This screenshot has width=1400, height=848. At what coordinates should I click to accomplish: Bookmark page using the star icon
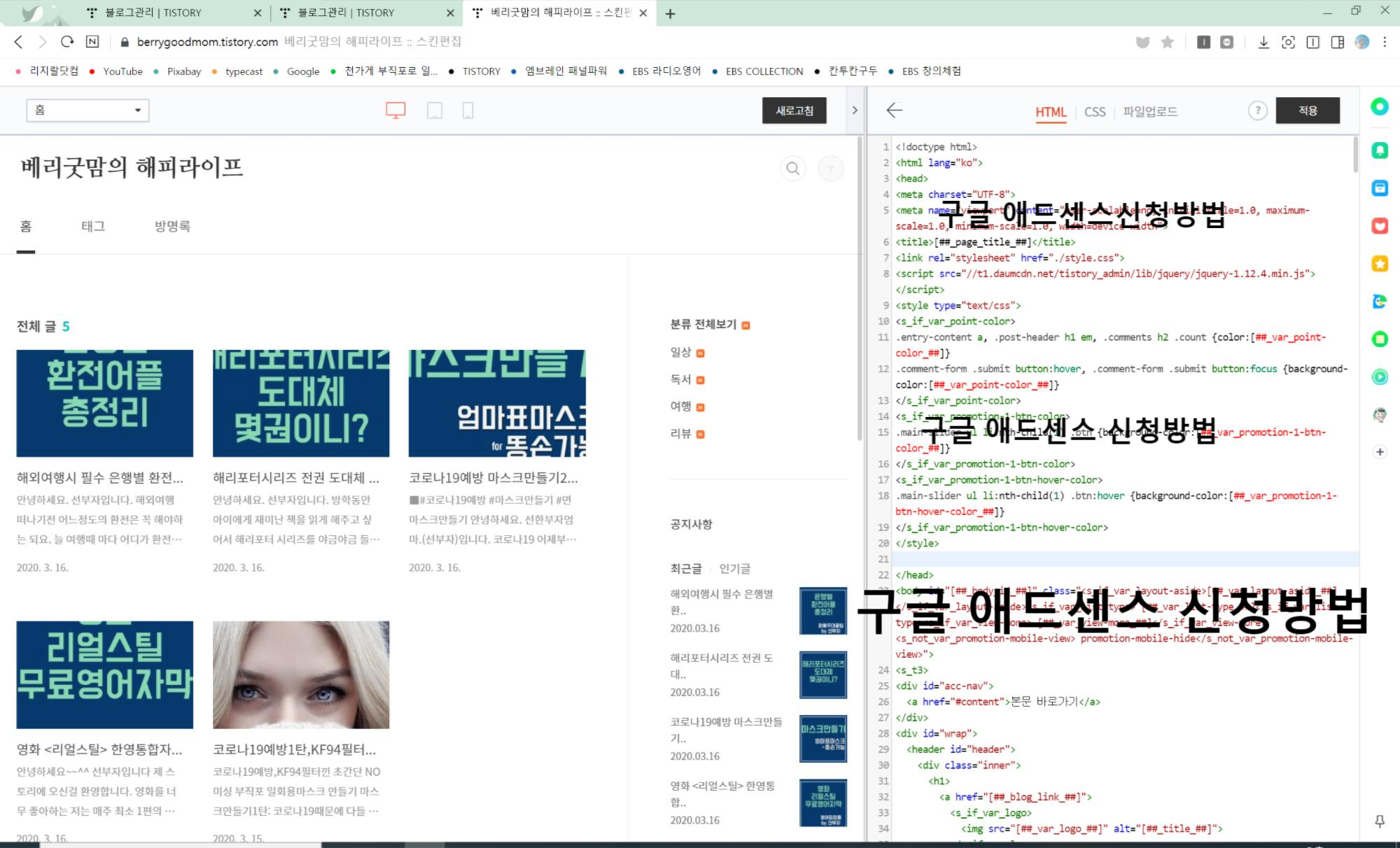(x=1167, y=43)
